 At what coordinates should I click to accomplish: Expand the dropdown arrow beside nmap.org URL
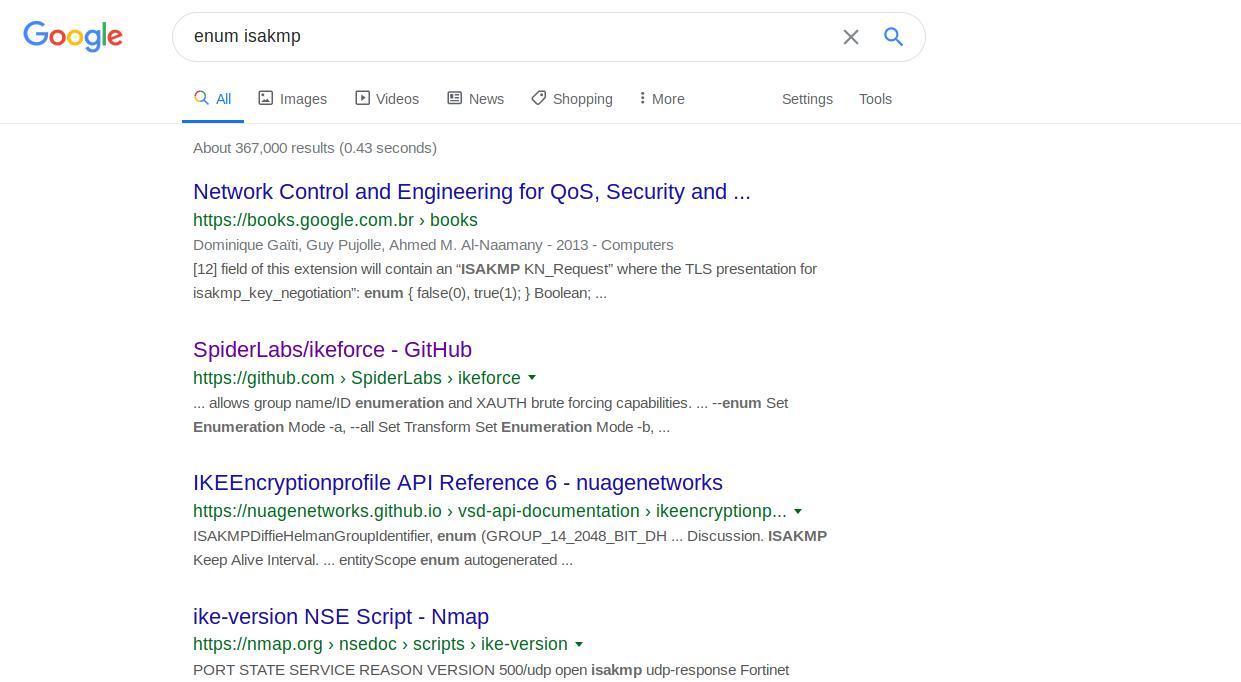coord(579,644)
